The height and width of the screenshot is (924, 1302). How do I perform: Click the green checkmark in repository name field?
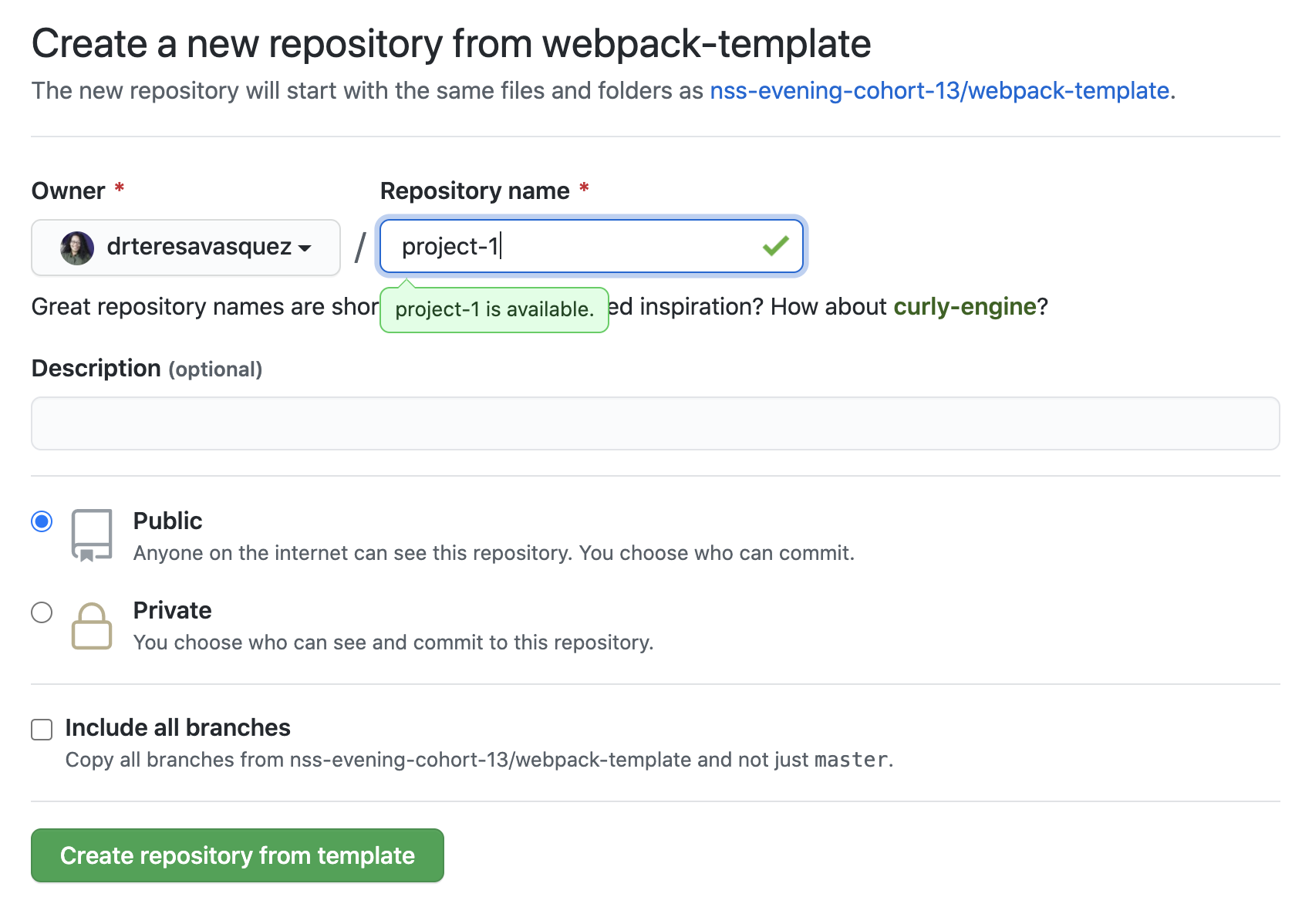(x=777, y=246)
